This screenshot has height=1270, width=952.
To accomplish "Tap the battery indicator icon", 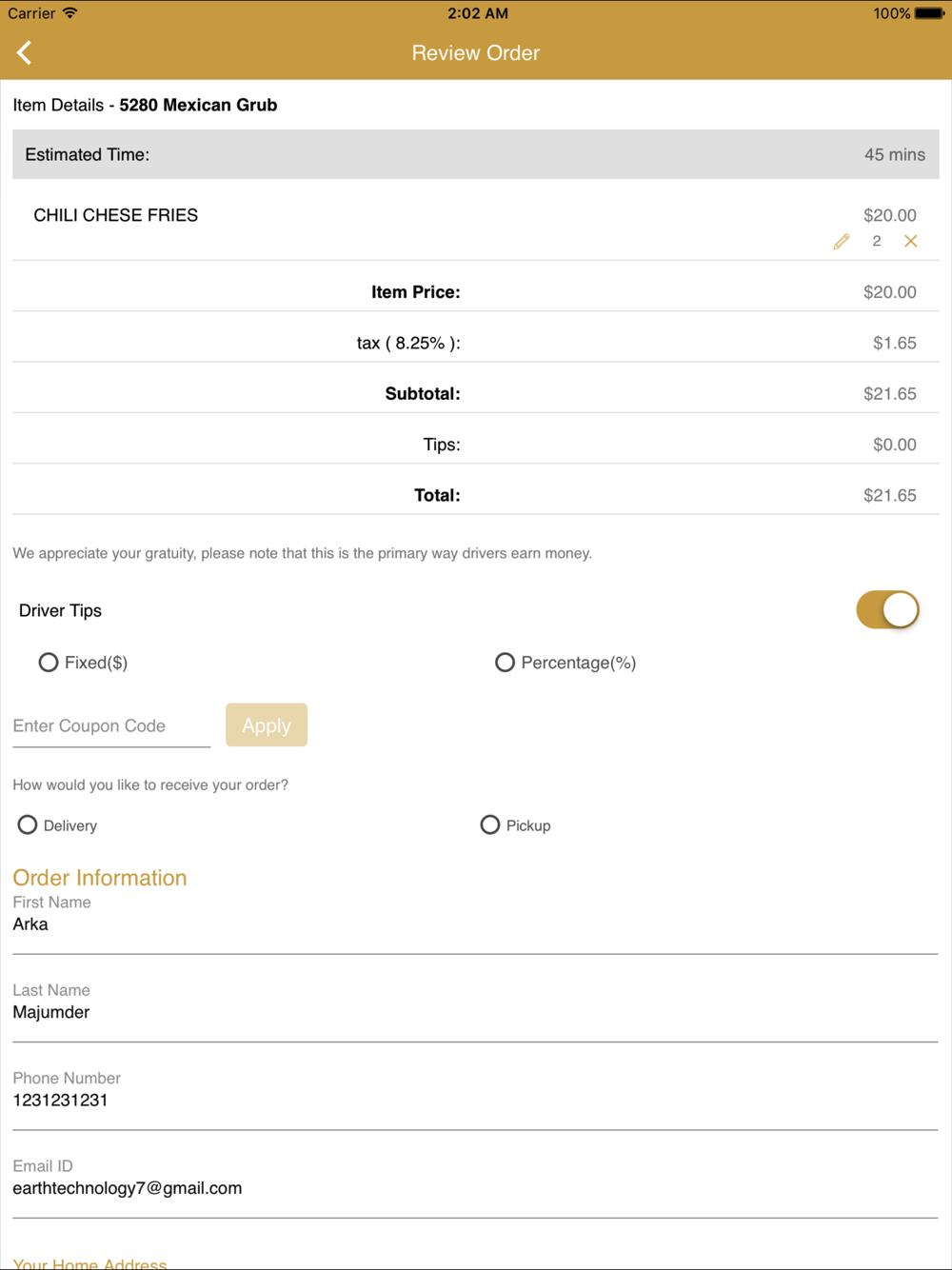I will pos(929,13).
